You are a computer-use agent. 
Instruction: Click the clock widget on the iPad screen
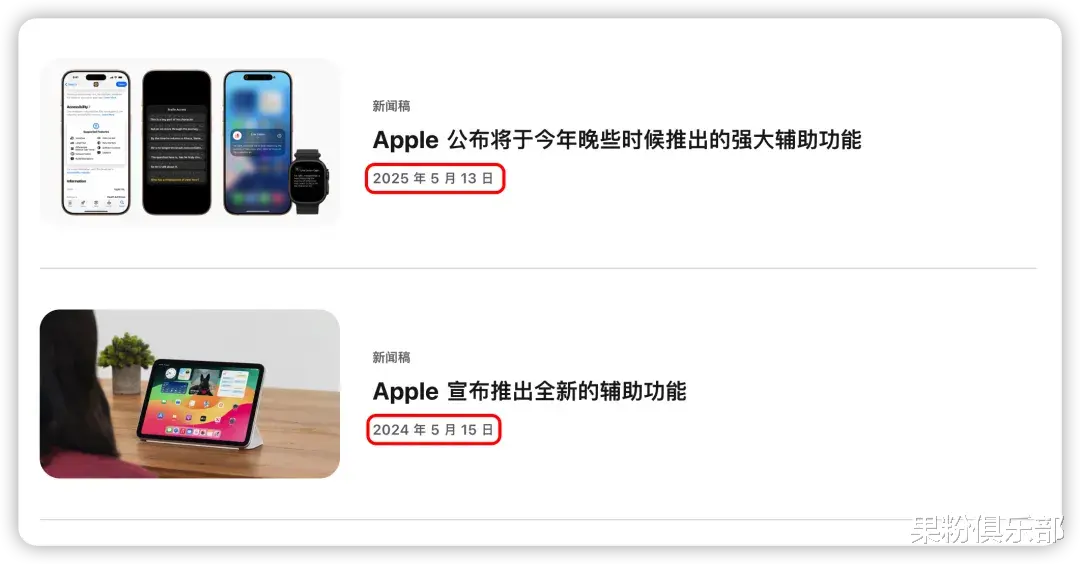[170, 375]
